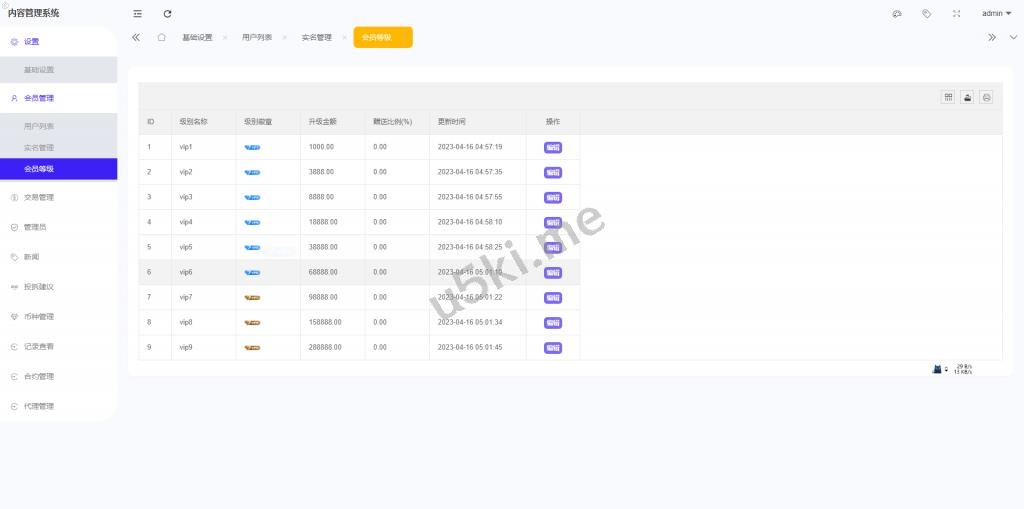Viewport: 1024px width, 509px height.
Task: Expand the 币种管理 sidebar menu
Action: [39, 316]
